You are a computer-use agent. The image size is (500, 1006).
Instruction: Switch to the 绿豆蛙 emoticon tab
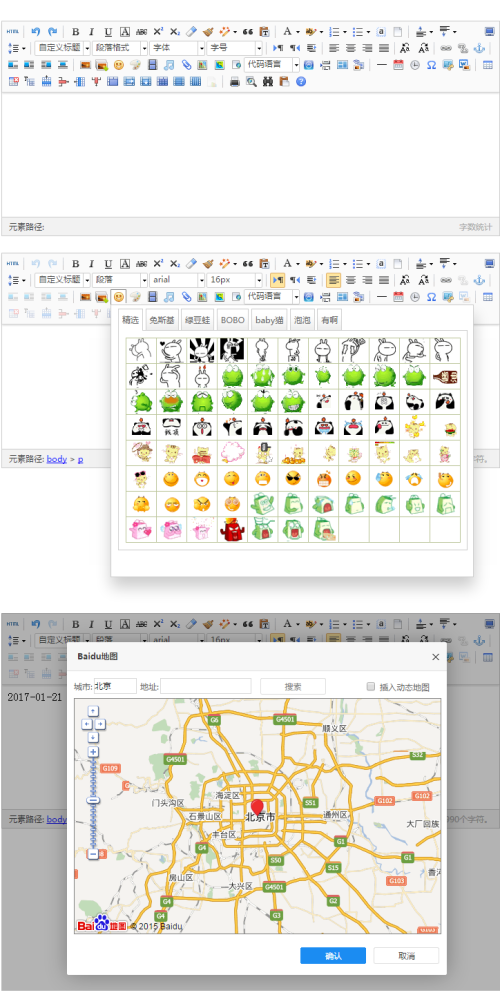tap(197, 320)
